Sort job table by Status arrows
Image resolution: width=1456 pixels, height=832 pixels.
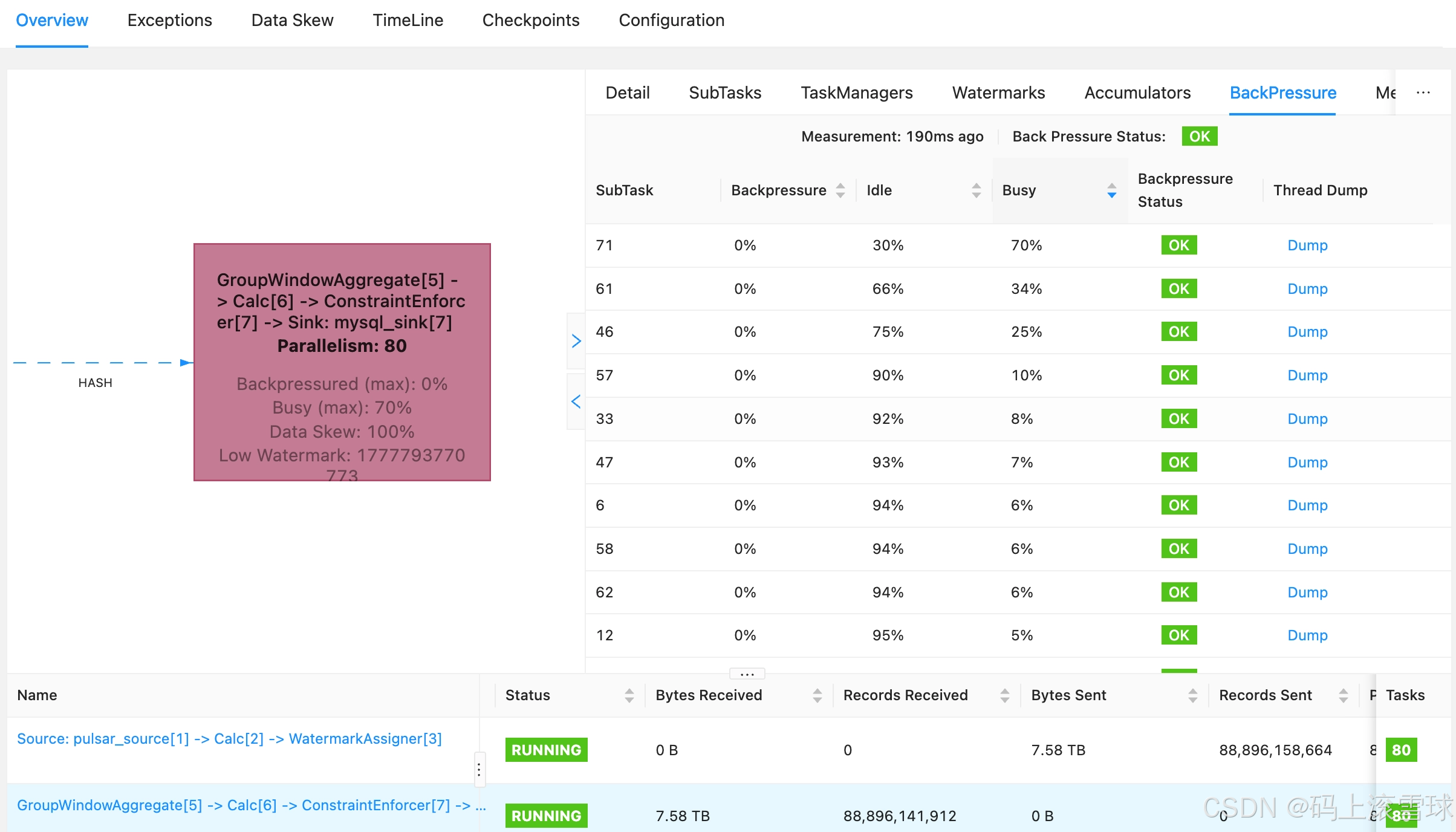click(629, 695)
